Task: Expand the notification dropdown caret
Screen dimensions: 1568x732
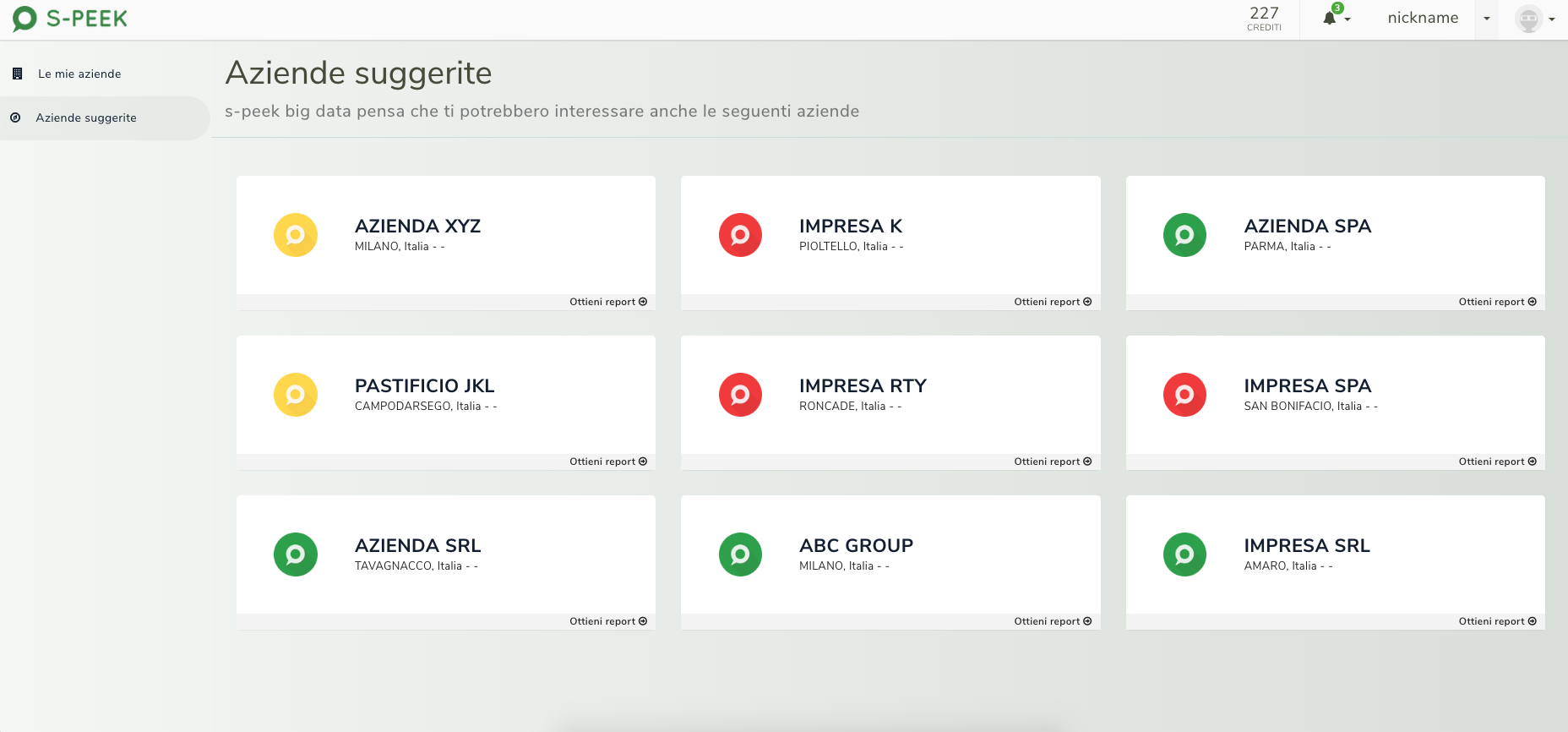Action: pyautogui.click(x=1347, y=19)
